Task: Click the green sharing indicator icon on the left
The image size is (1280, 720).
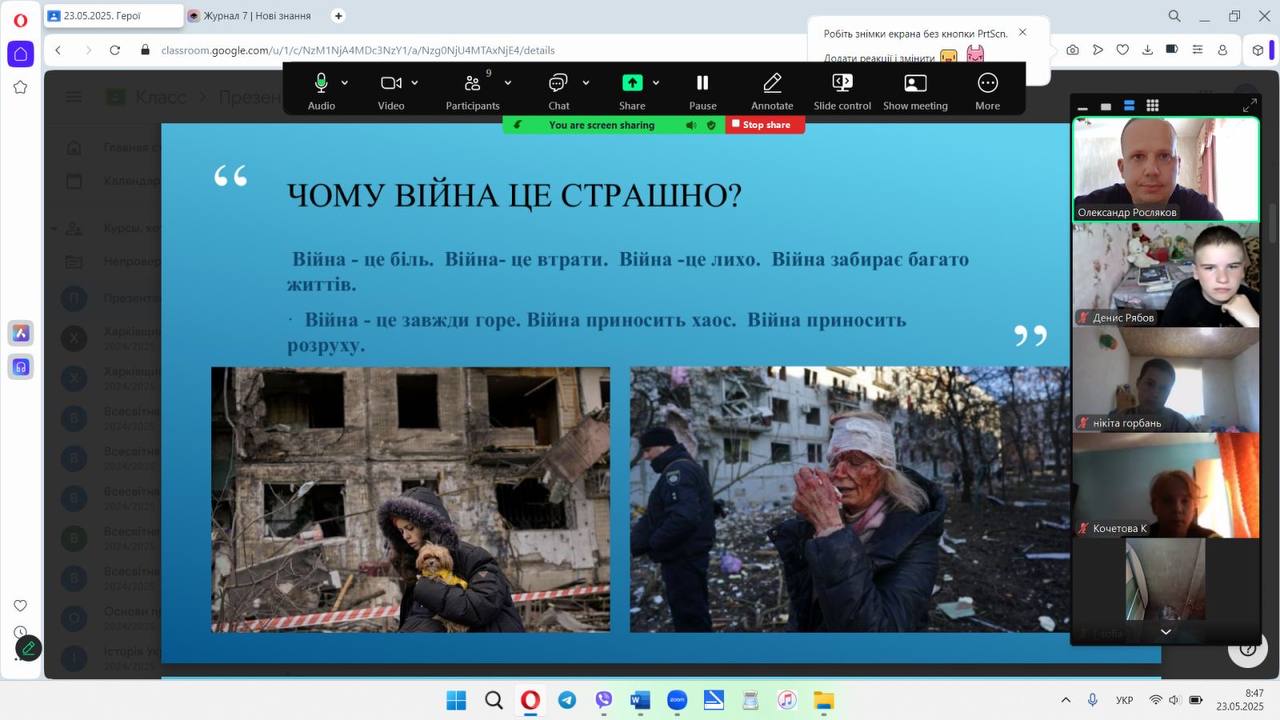Action: 517,125
